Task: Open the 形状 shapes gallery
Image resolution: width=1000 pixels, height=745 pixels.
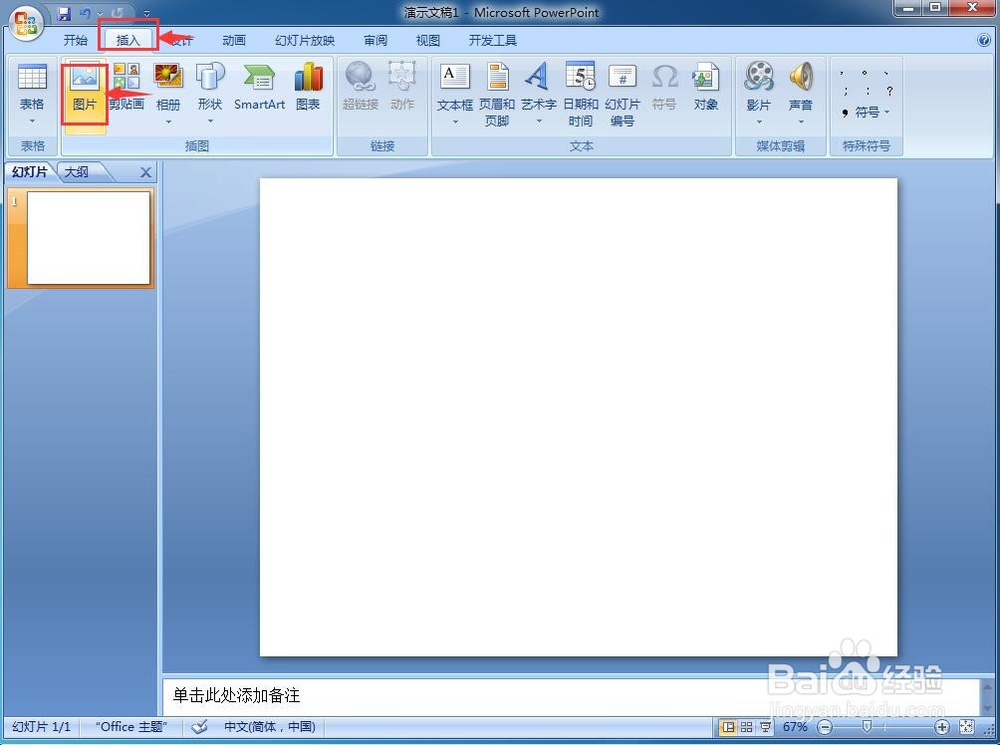Action: [x=210, y=77]
